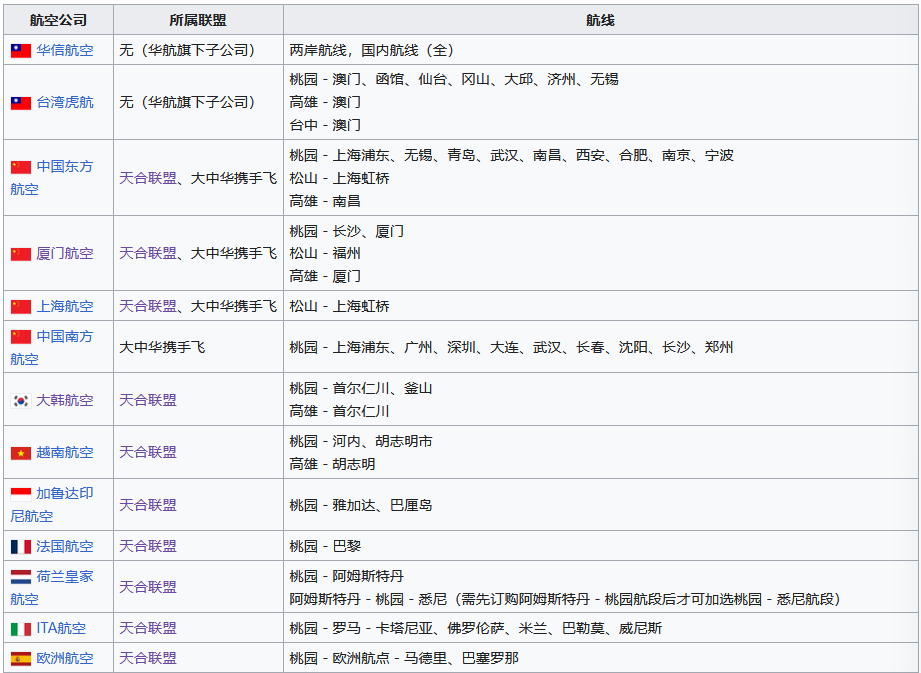Open the 法国航空 link

(65, 546)
